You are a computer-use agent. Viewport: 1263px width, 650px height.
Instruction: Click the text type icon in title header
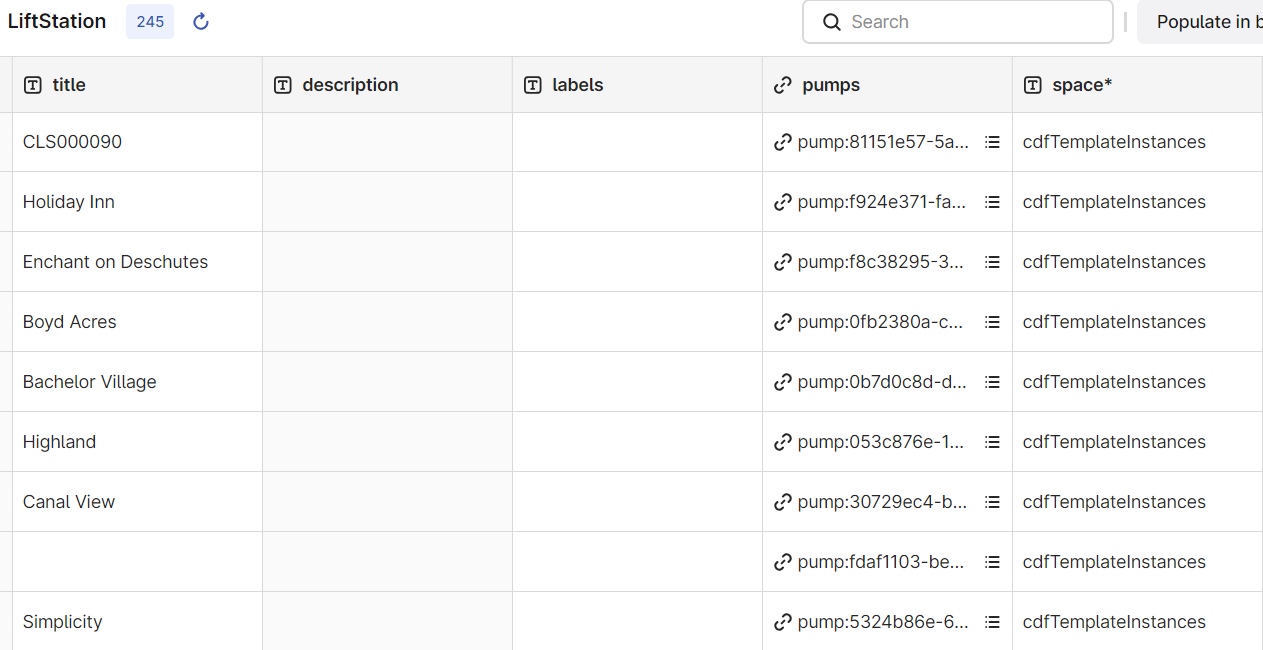coord(33,85)
